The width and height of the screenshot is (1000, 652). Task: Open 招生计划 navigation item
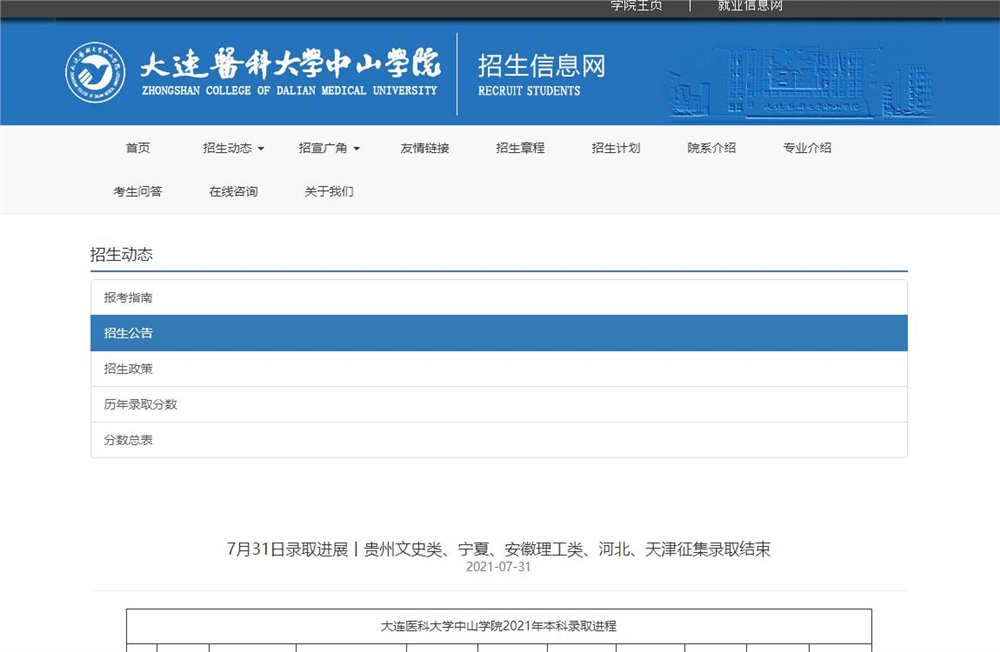click(x=616, y=148)
